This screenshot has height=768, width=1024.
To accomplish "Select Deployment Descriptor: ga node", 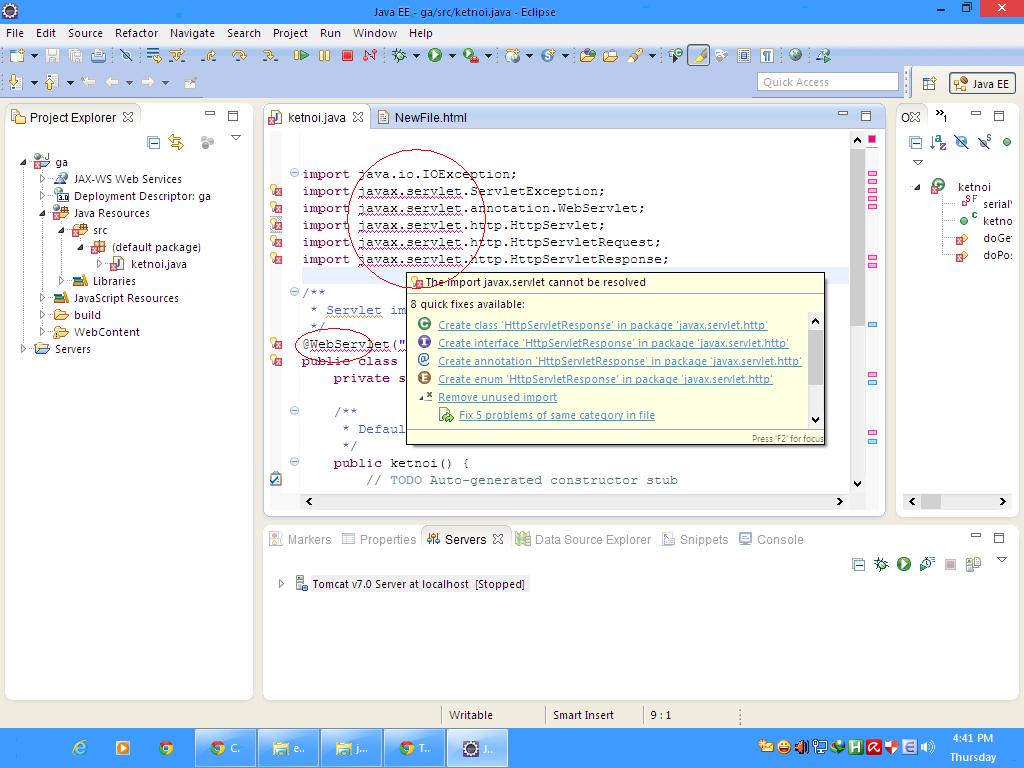I will point(142,196).
